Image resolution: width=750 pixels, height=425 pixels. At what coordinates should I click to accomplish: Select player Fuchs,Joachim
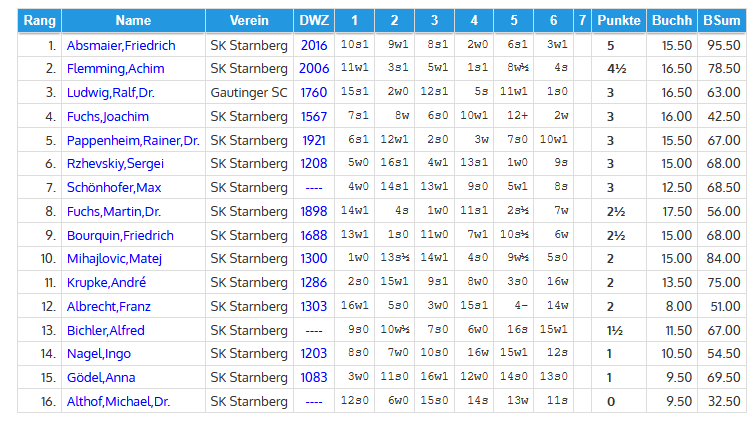tap(106, 116)
